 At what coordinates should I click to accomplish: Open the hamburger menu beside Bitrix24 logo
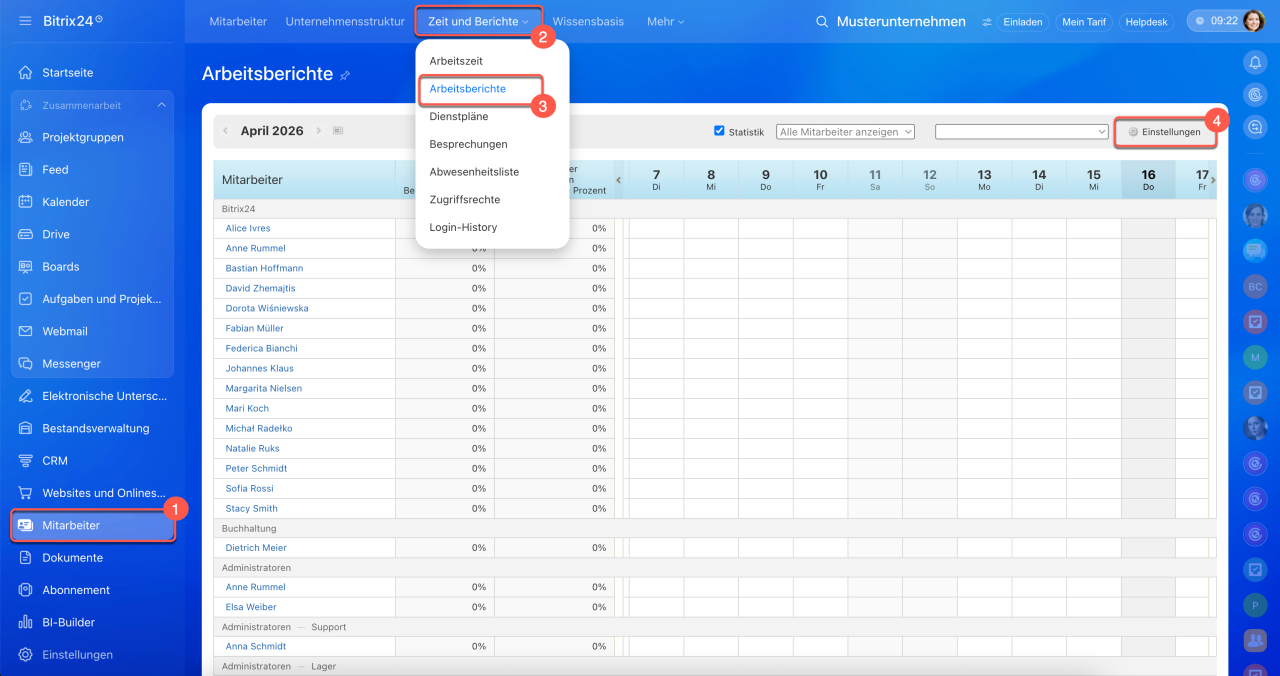point(25,21)
